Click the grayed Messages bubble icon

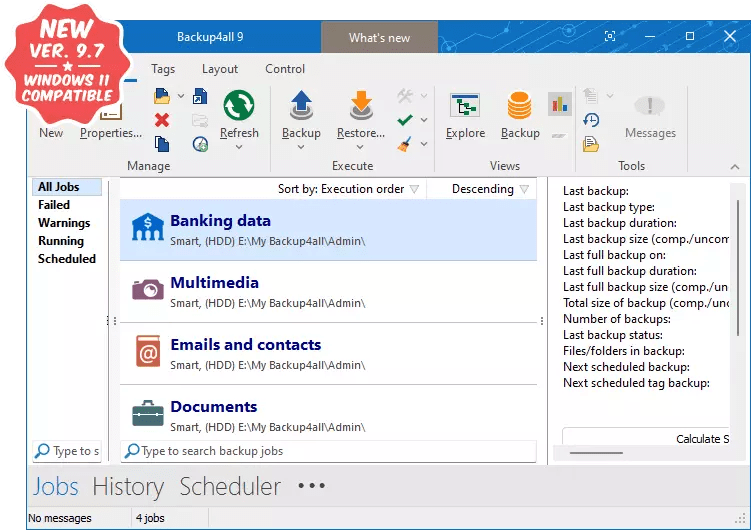tap(650, 106)
